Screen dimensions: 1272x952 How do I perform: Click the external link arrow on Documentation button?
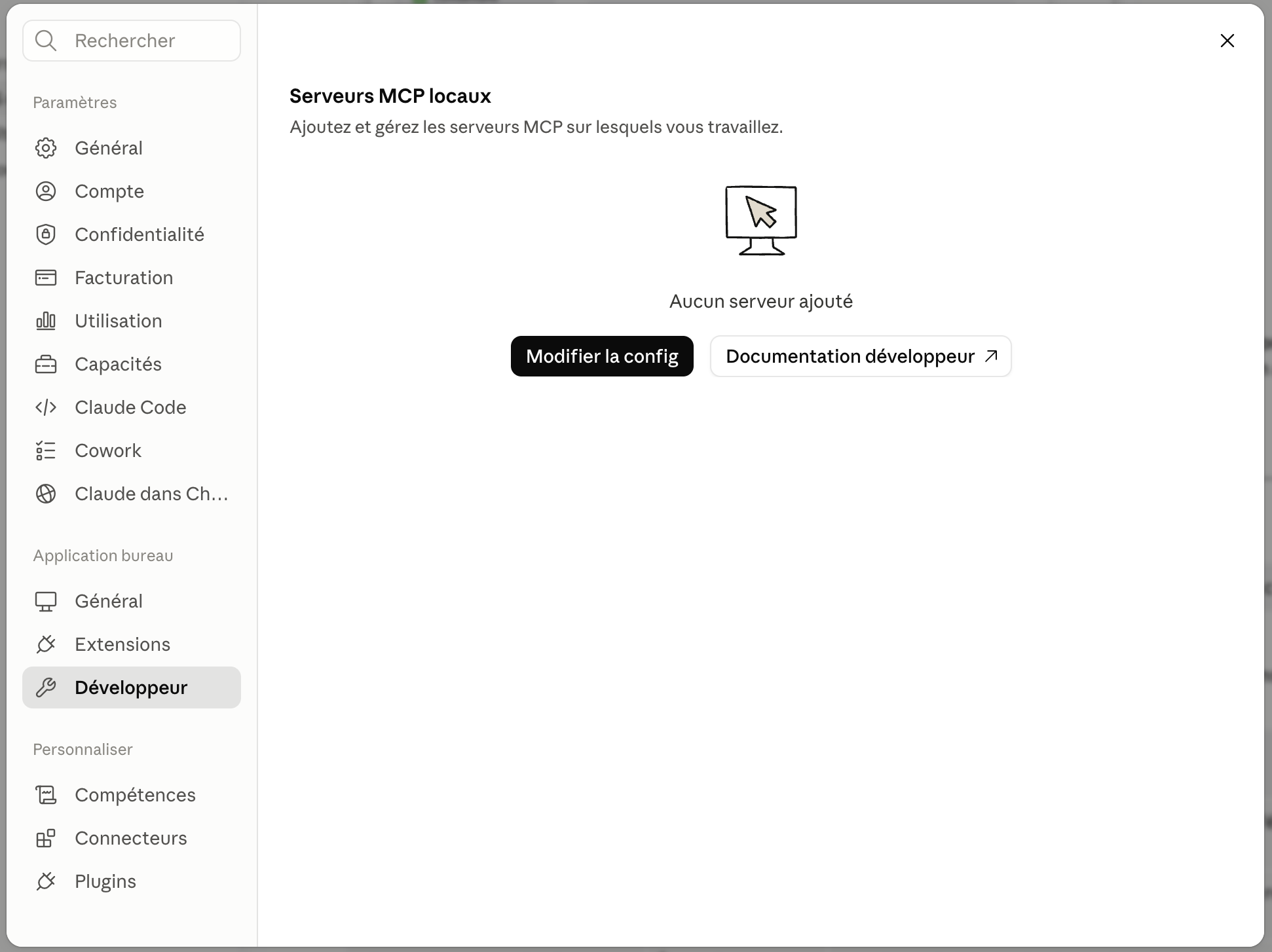pyautogui.click(x=992, y=356)
